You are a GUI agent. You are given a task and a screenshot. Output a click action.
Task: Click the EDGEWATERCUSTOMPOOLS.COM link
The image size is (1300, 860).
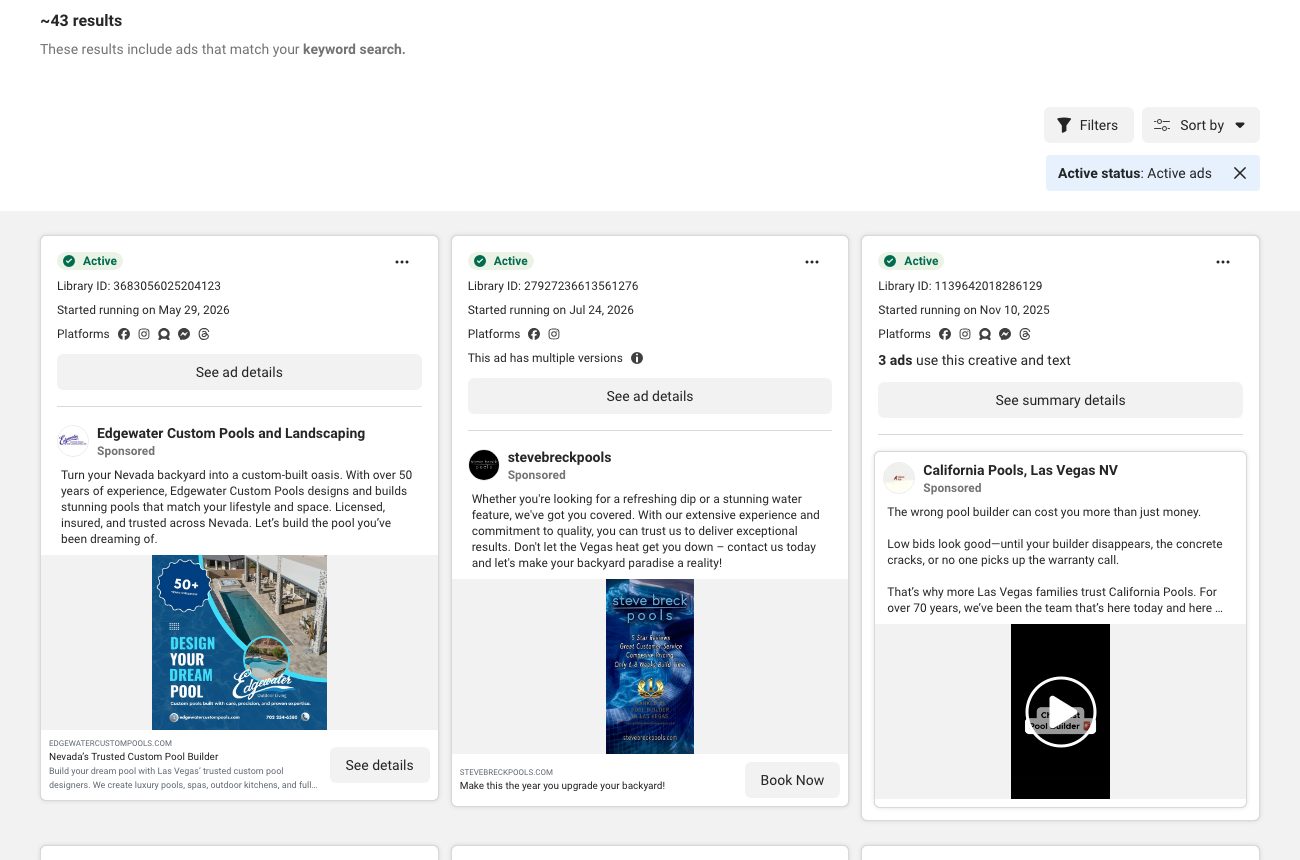tap(111, 744)
